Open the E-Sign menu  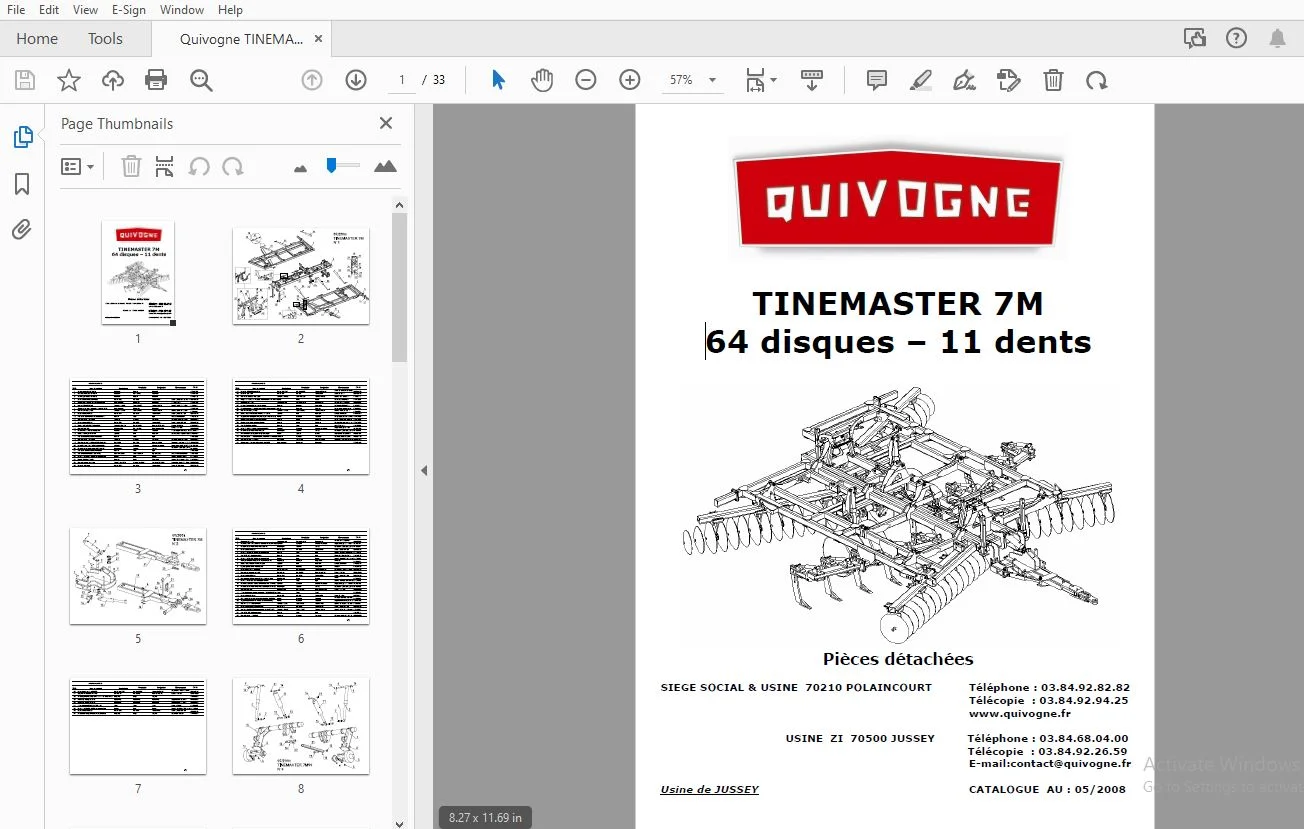pos(128,9)
